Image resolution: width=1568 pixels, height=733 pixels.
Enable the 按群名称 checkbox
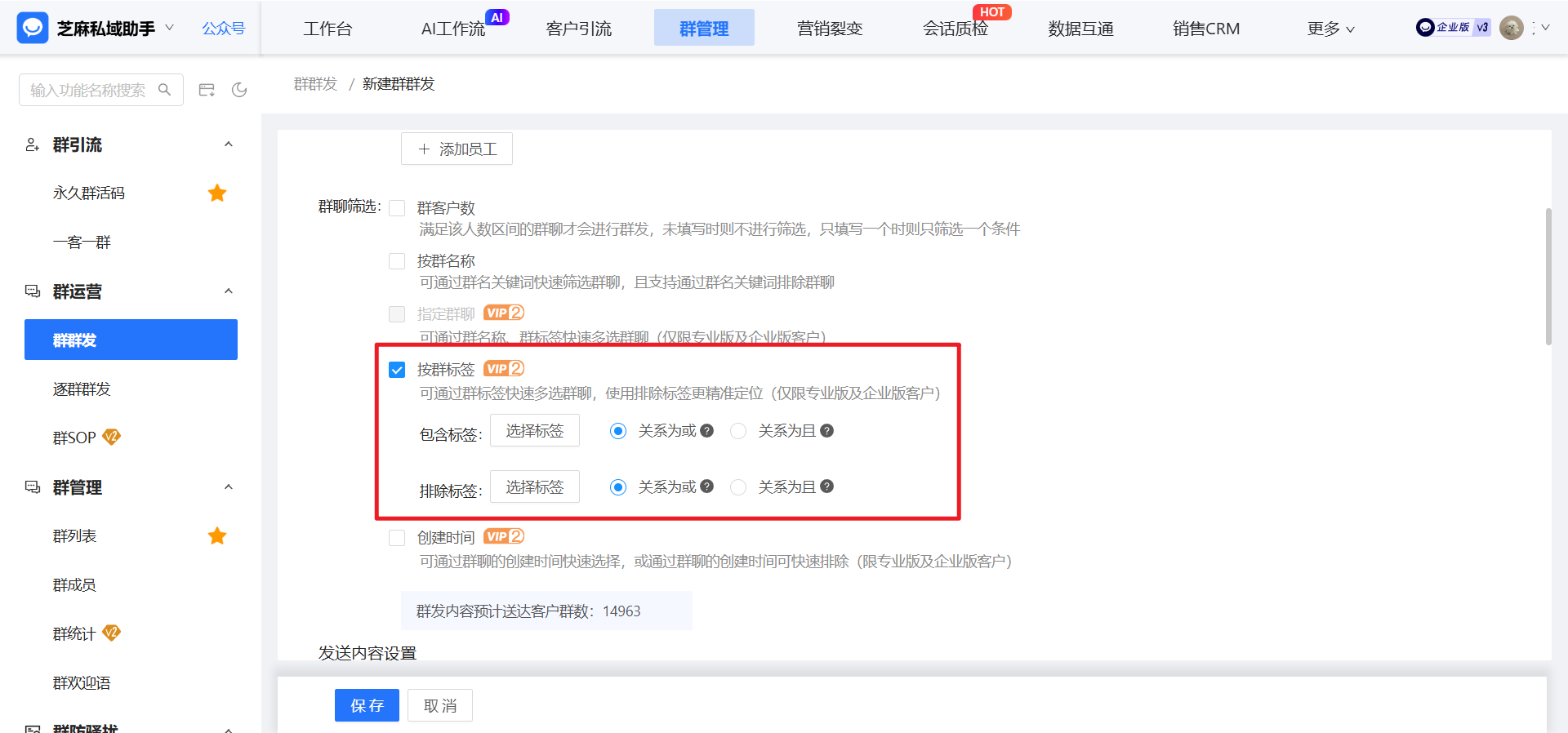click(397, 261)
